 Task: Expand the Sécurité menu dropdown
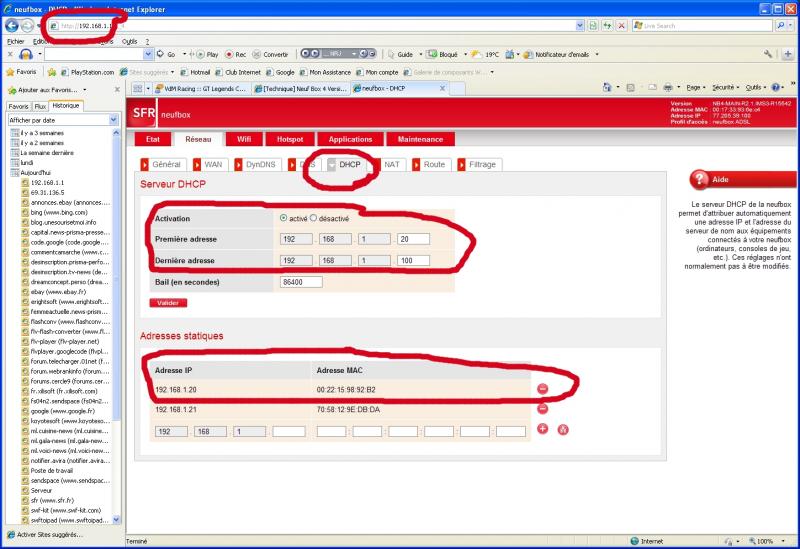726,88
